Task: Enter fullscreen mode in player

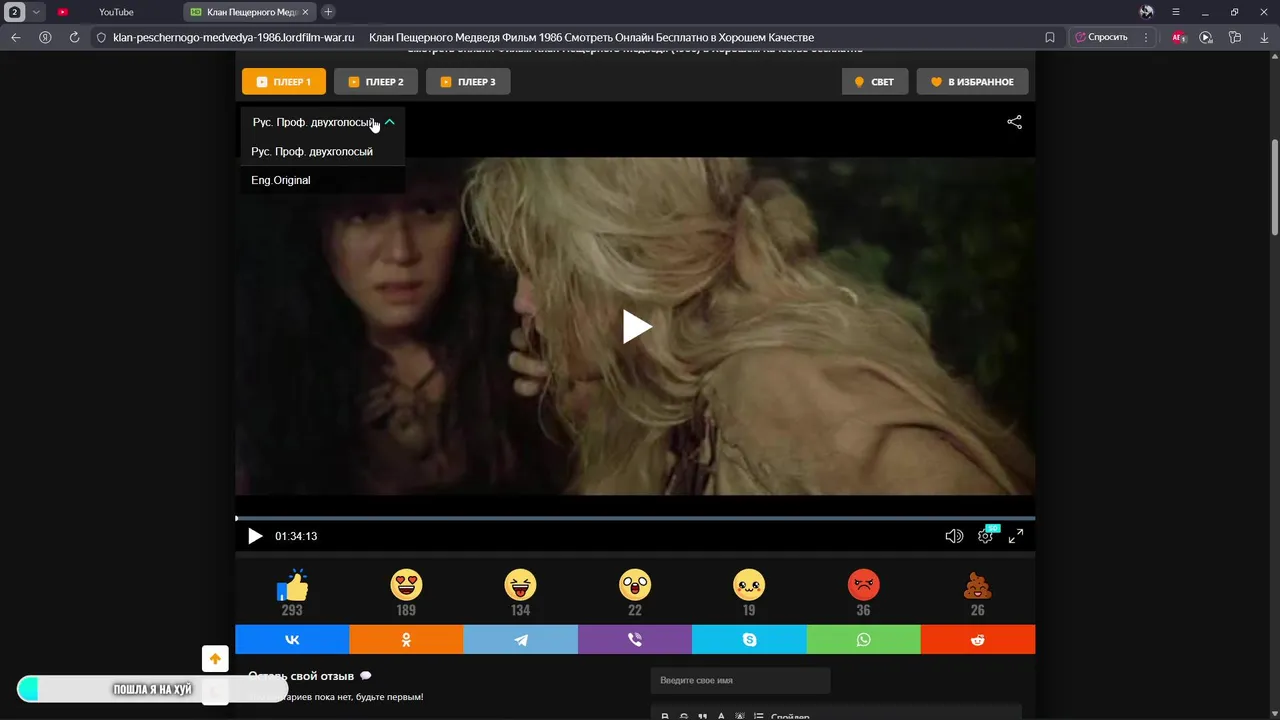Action: pos(1016,536)
